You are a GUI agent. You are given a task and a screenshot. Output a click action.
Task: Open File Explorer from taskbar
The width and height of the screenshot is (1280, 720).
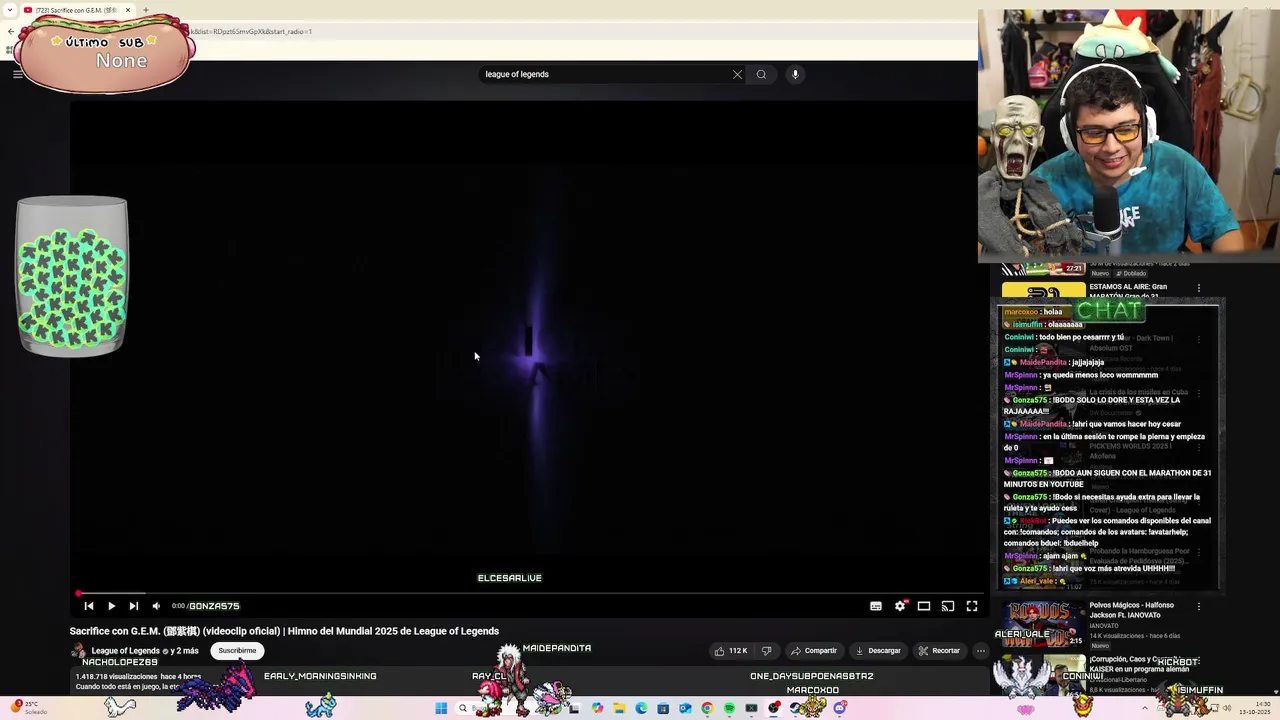(x=619, y=708)
